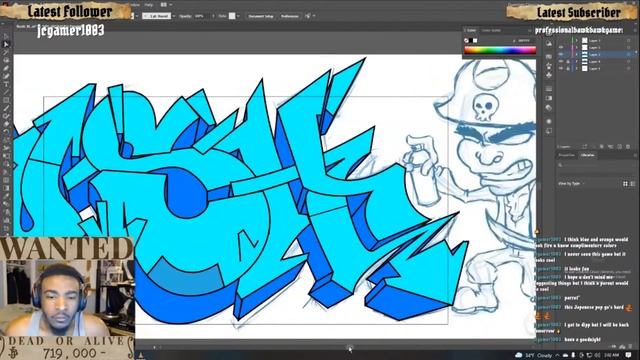Click the black swatch in Color panel
Image resolution: width=640 pixels, height=360 pixels.
(x=471, y=40)
